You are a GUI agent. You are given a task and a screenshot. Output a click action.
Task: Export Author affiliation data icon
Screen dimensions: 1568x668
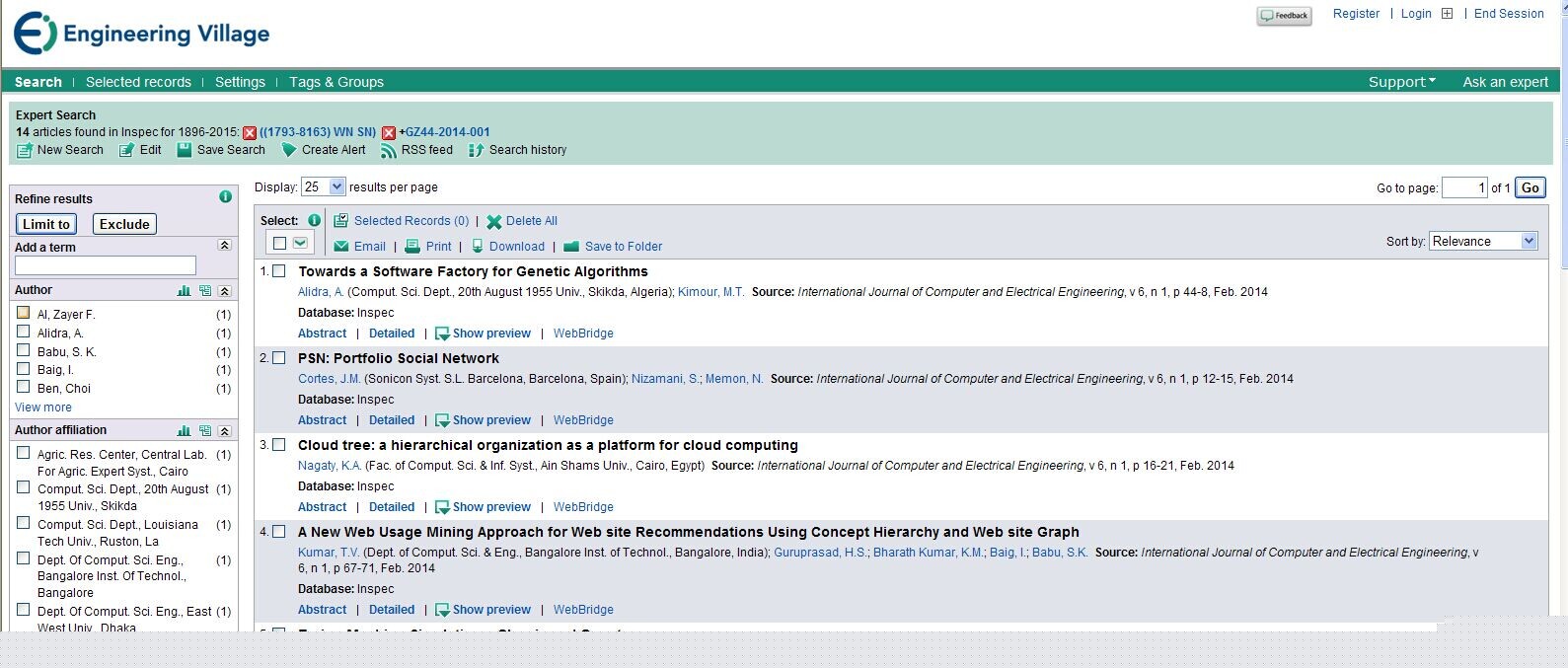[204, 431]
